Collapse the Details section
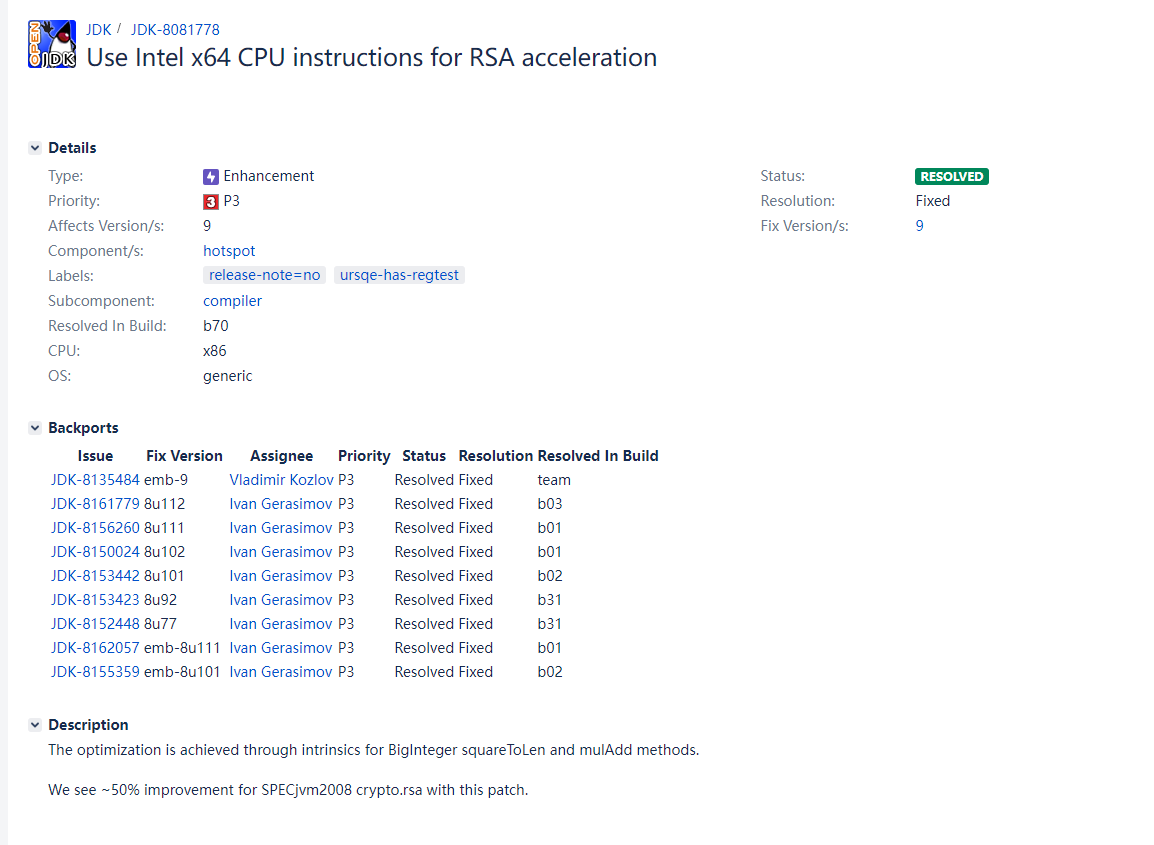This screenshot has width=1154, height=845. pyautogui.click(x=36, y=148)
